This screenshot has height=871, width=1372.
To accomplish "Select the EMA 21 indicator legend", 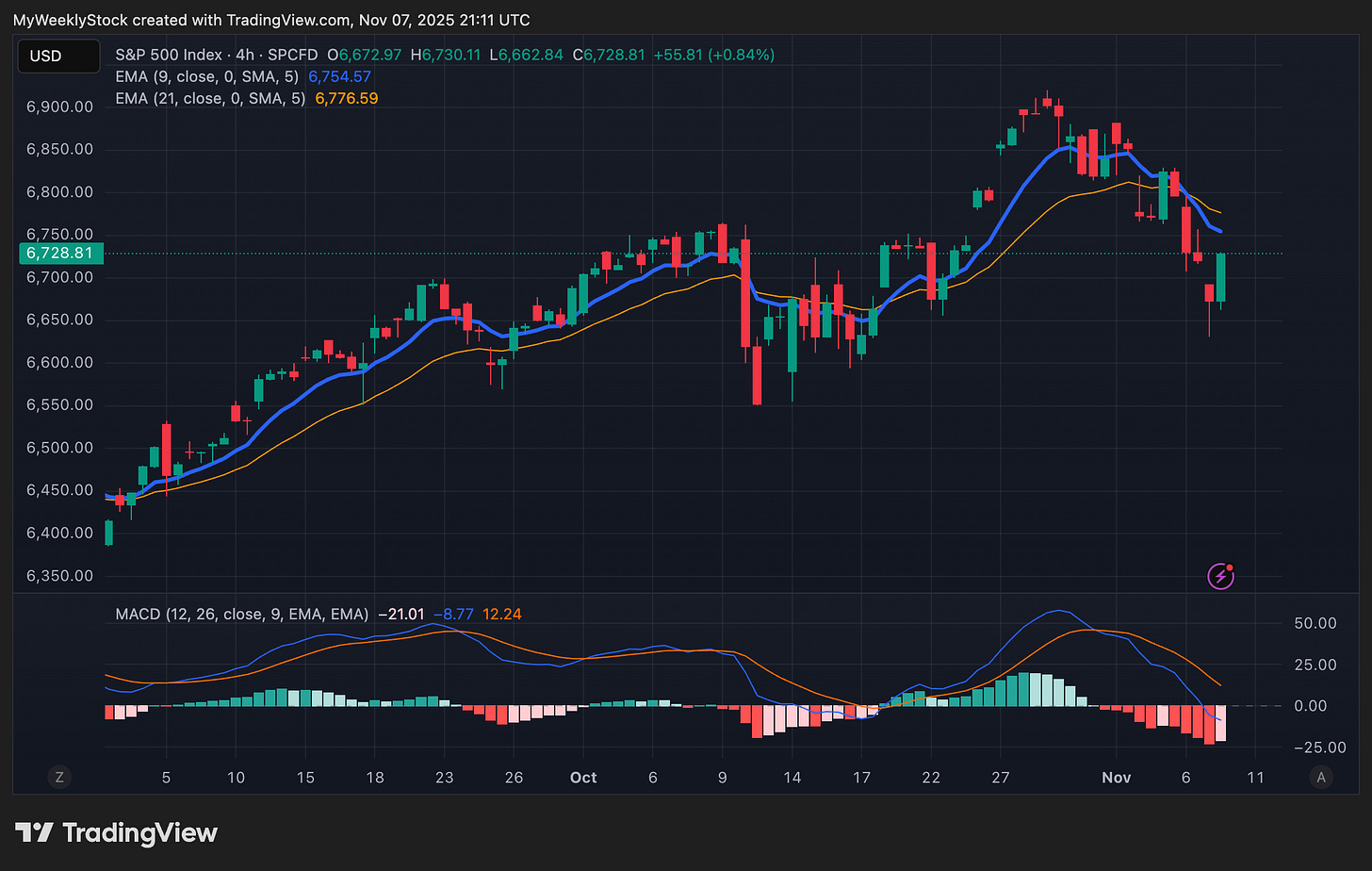I will click(210, 98).
